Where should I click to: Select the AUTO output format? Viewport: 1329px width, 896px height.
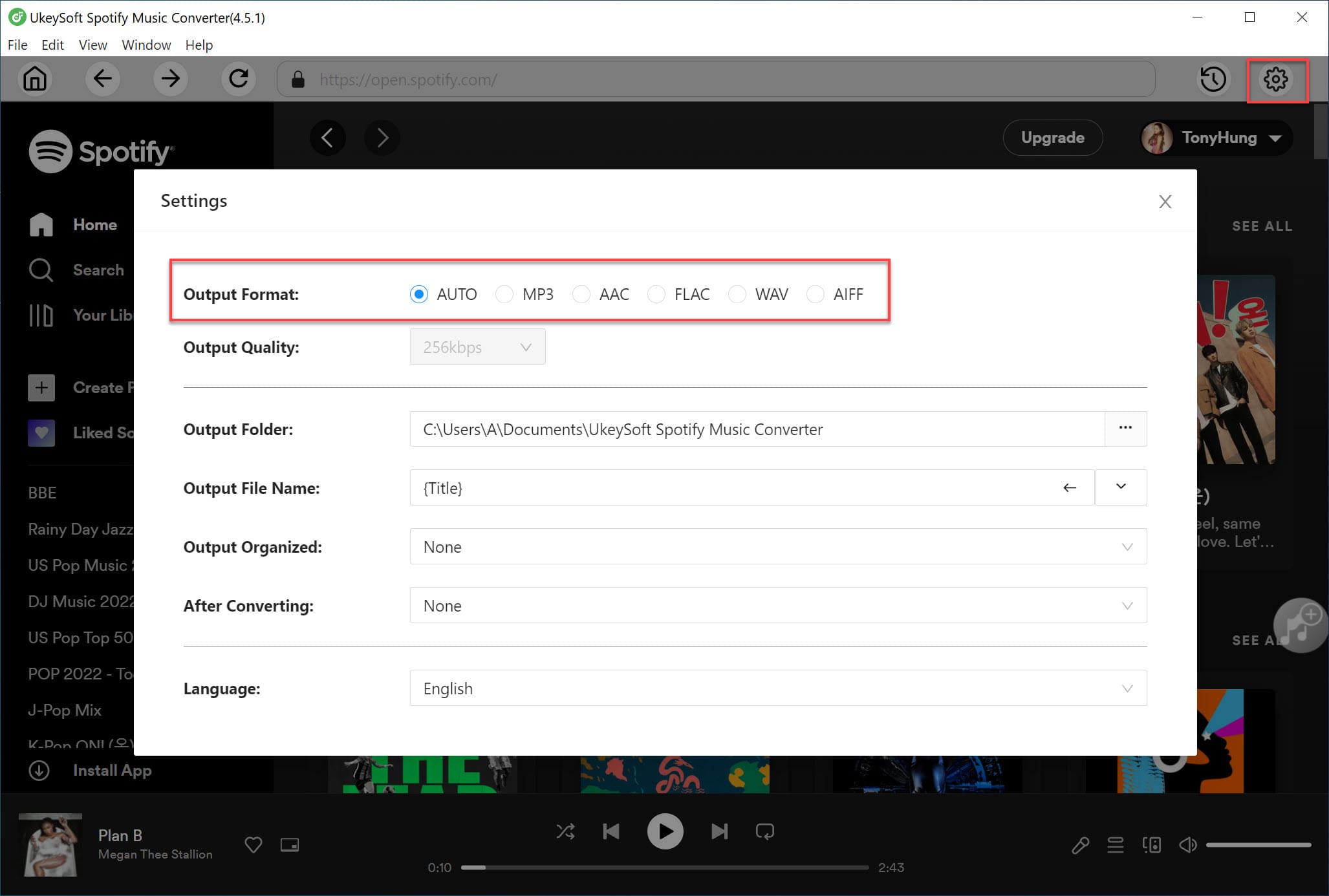(x=419, y=294)
